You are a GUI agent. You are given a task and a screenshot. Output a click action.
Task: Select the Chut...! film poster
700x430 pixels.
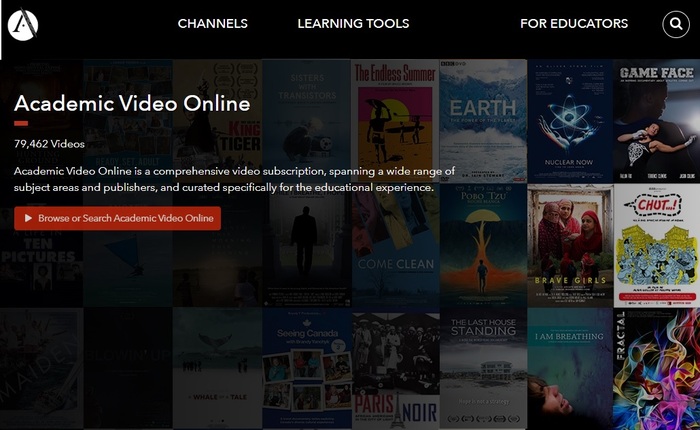point(656,243)
